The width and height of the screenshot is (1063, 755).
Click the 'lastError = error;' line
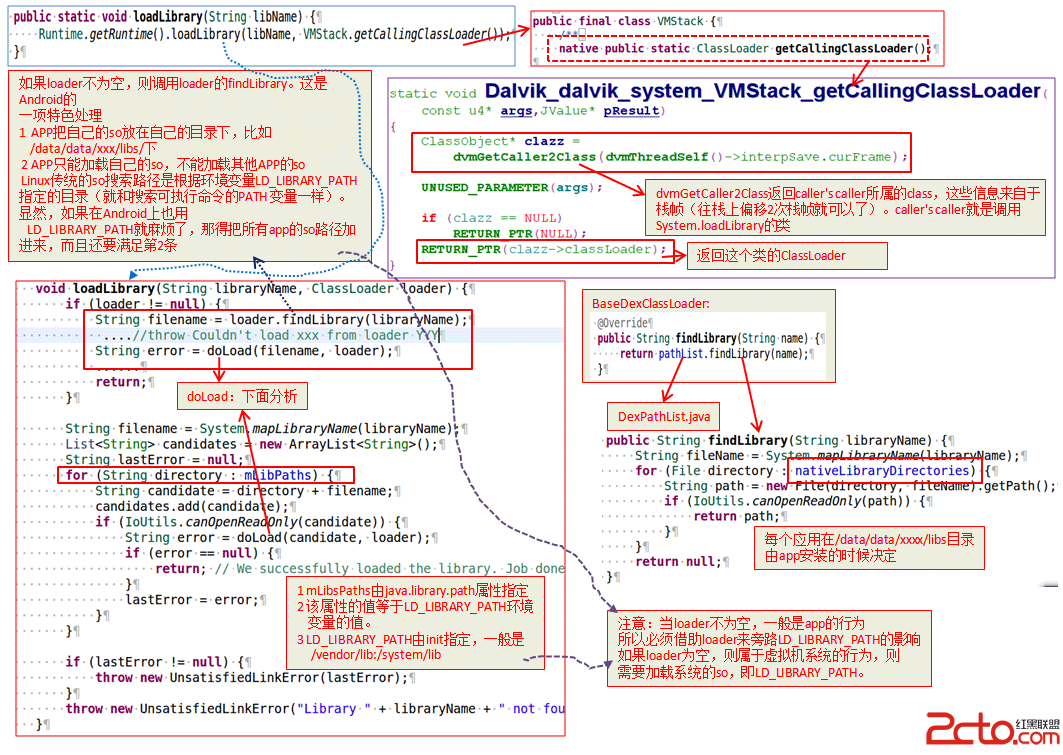[x=192, y=600]
